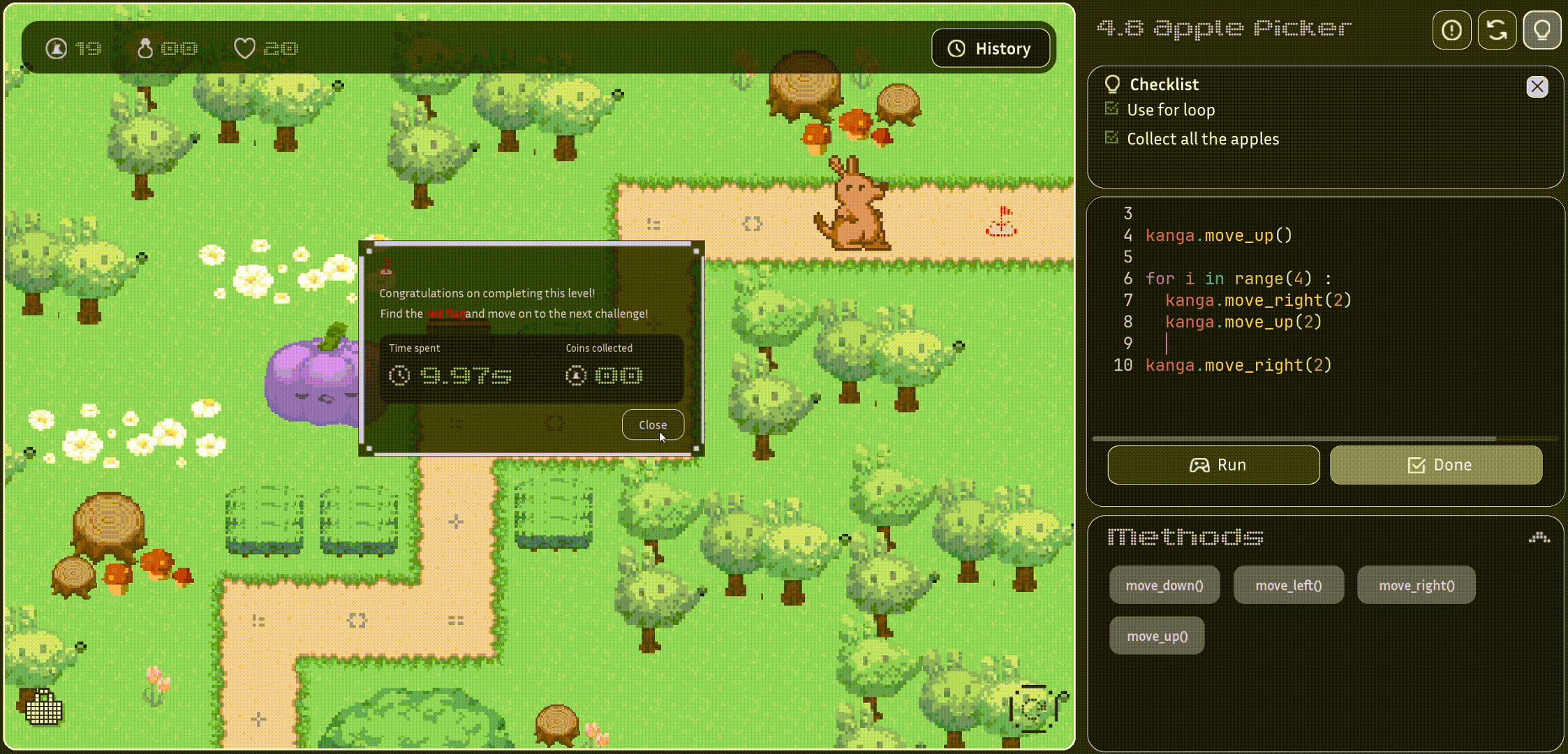Place cursor on code line 9
1568x754 pixels.
pos(1326,343)
